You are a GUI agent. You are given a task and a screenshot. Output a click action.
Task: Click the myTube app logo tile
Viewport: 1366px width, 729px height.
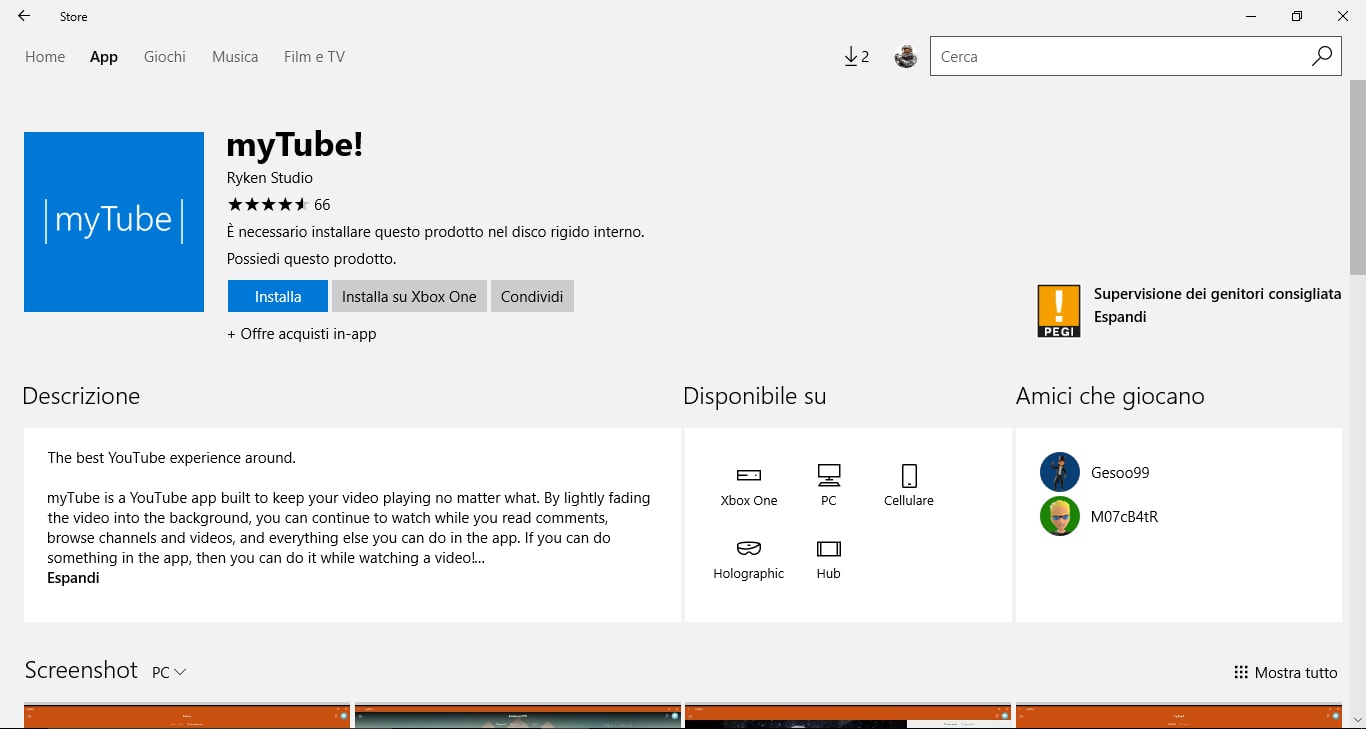coord(114,222)
